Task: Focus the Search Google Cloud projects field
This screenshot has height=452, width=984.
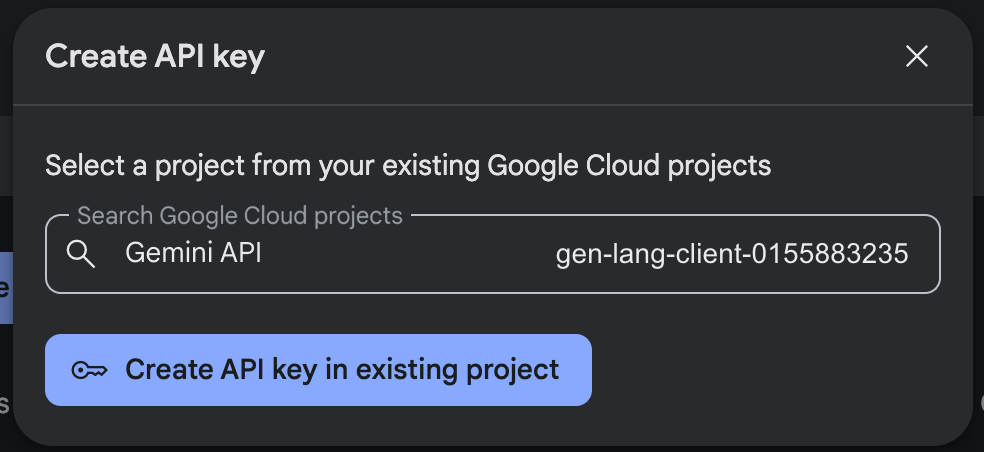Action: [x=493, y=254]
